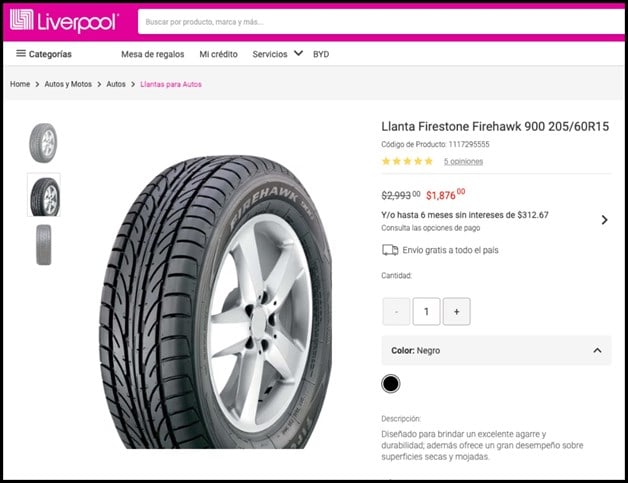Select the second tire thumbnail with rim
The width and height of the screenshot is (628, 483).
point(44,195)
